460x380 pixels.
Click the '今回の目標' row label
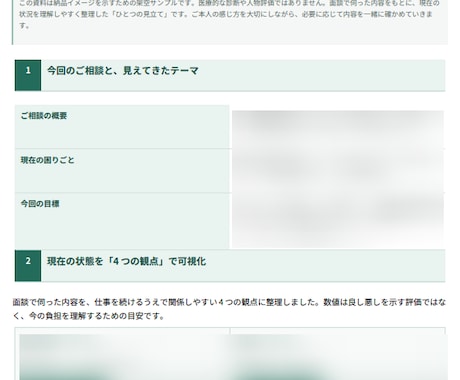click(40, 204)
